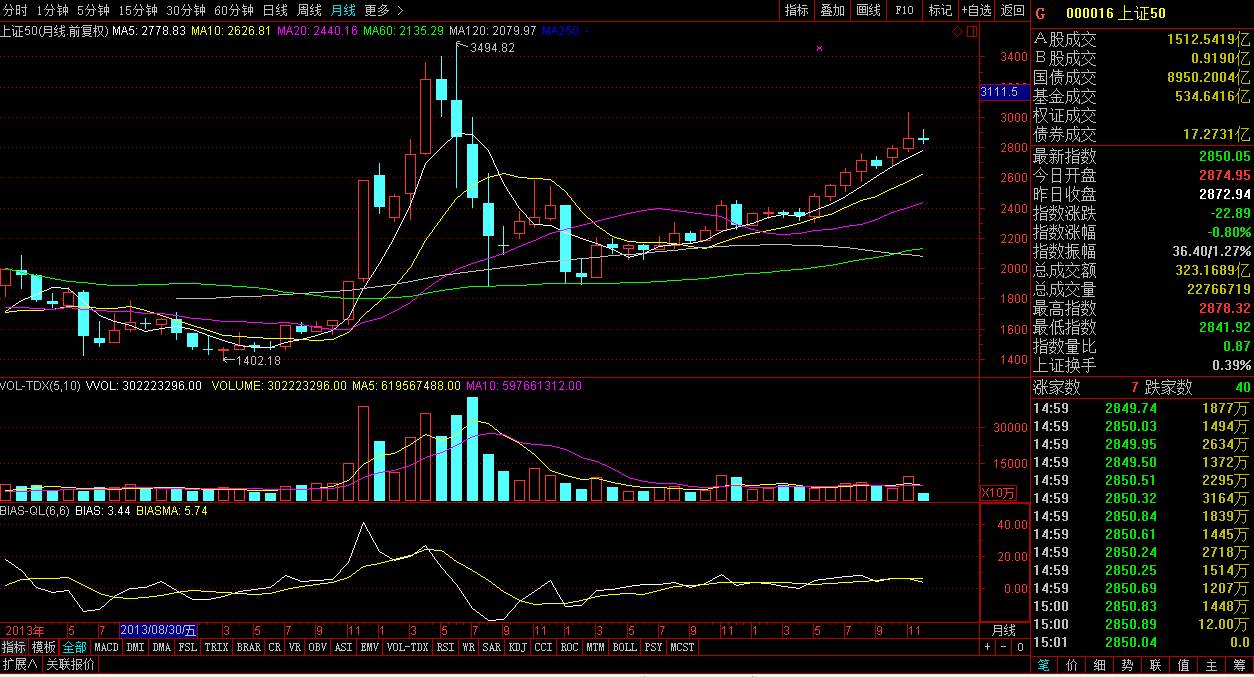Select the 全部 indicators tab

click(x=75, y=647)
